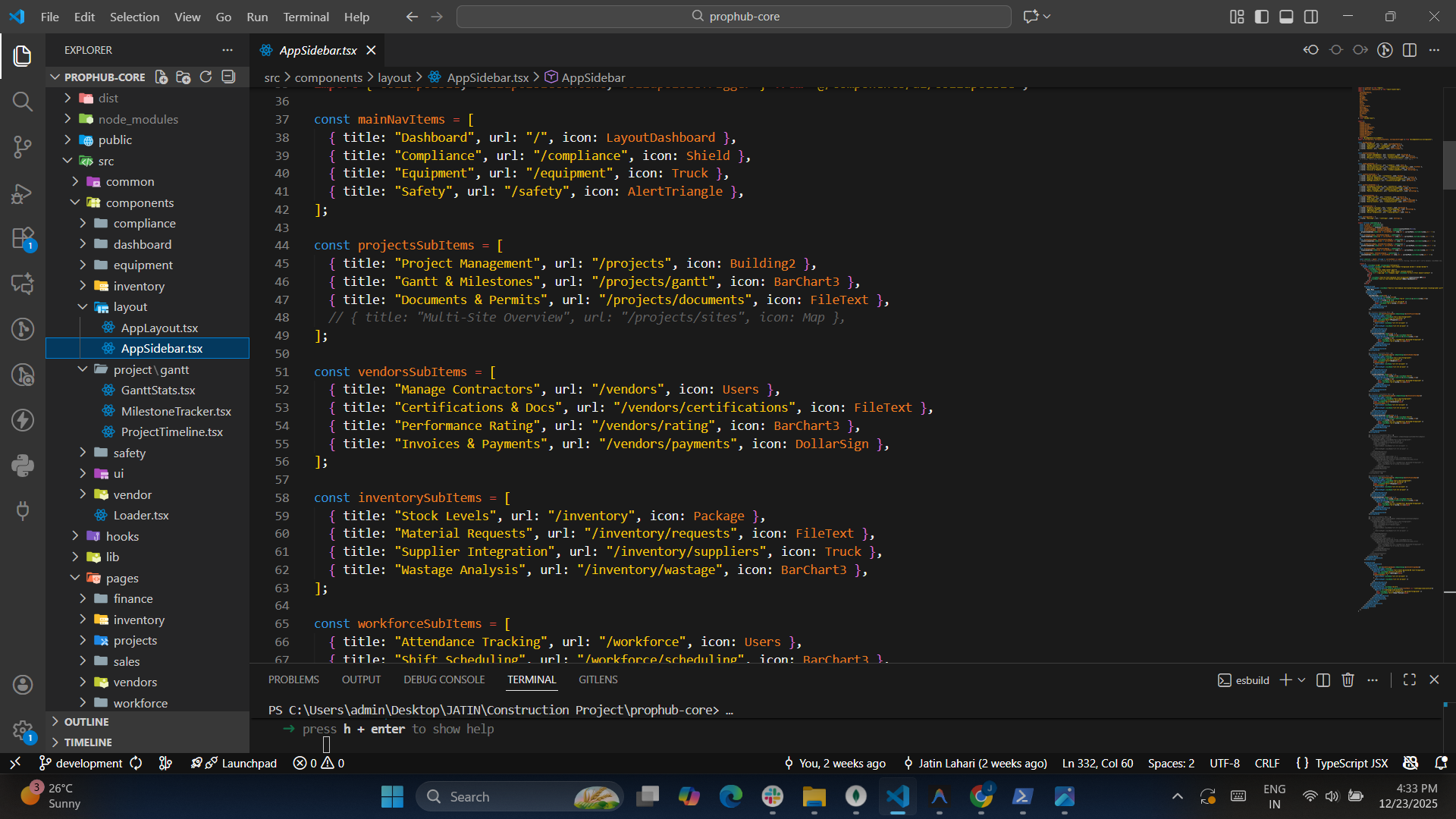Click TypeScript JSX language mode

coord(1351,763)
